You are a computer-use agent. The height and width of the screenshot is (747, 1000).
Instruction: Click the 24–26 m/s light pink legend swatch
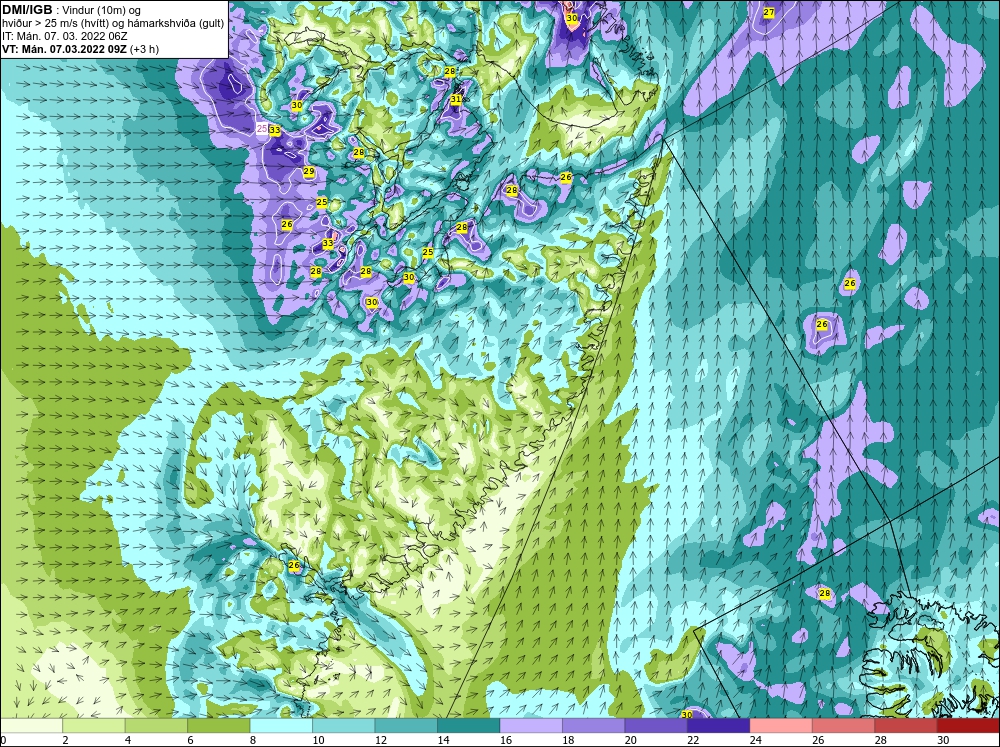coord(781,726)
